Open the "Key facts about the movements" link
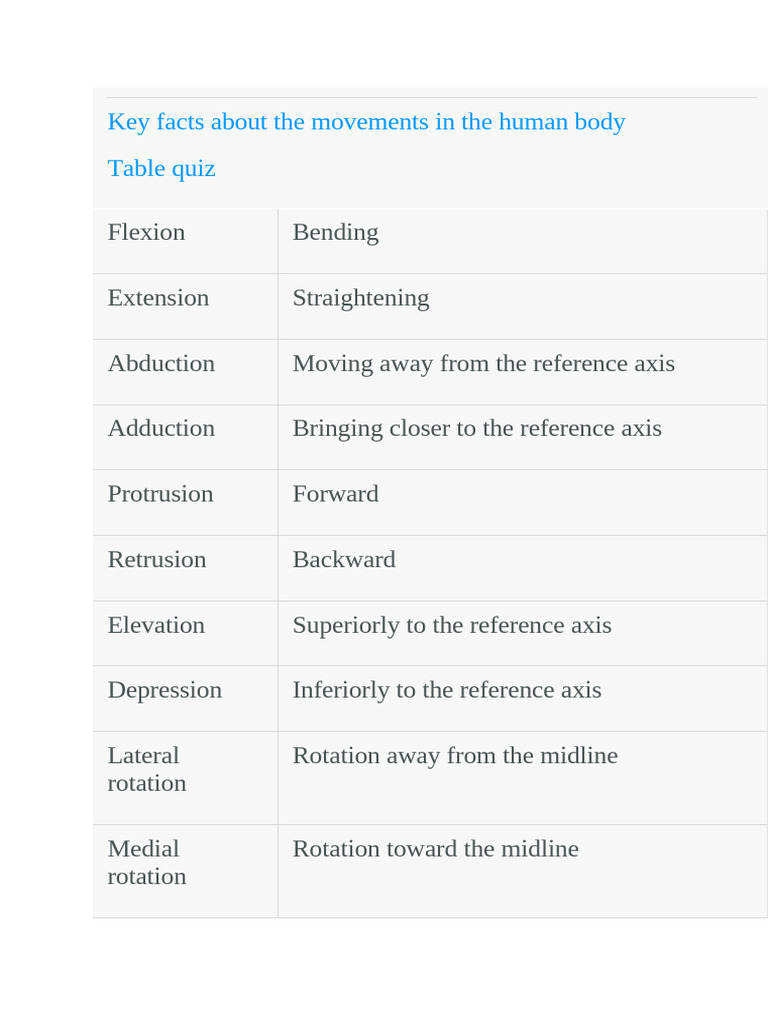The image size is (768, 1024). (366, 122)
